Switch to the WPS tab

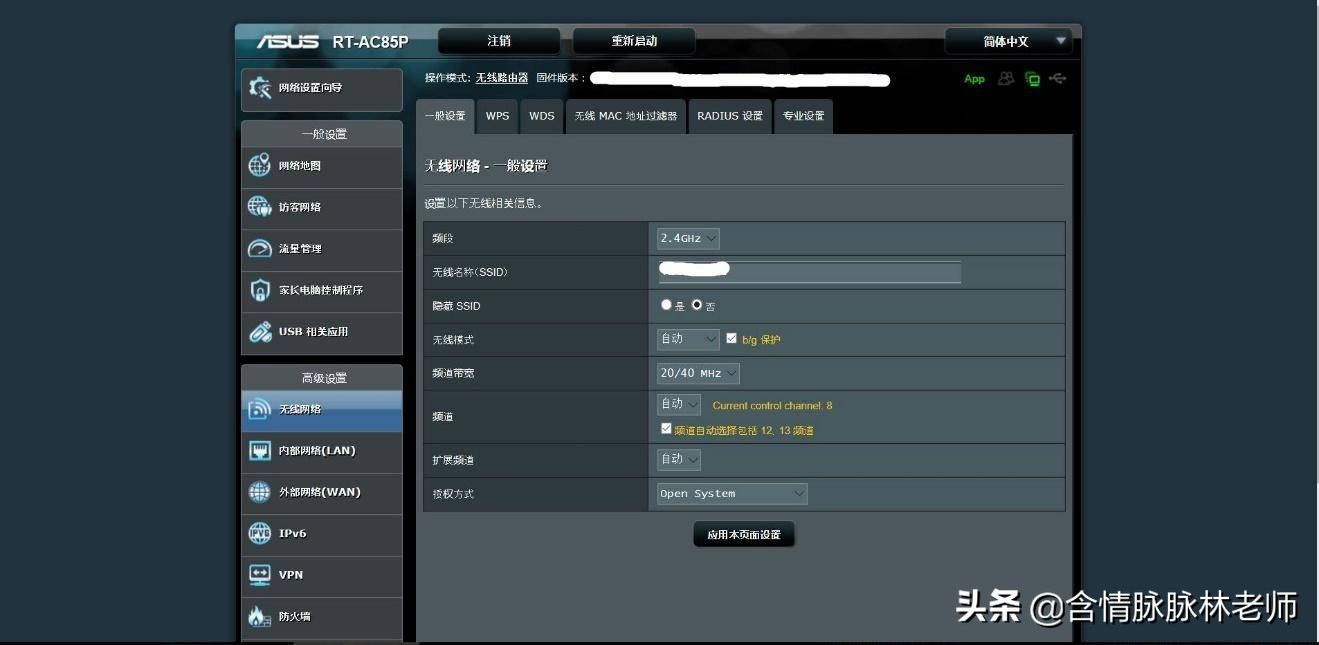point(497,116)
